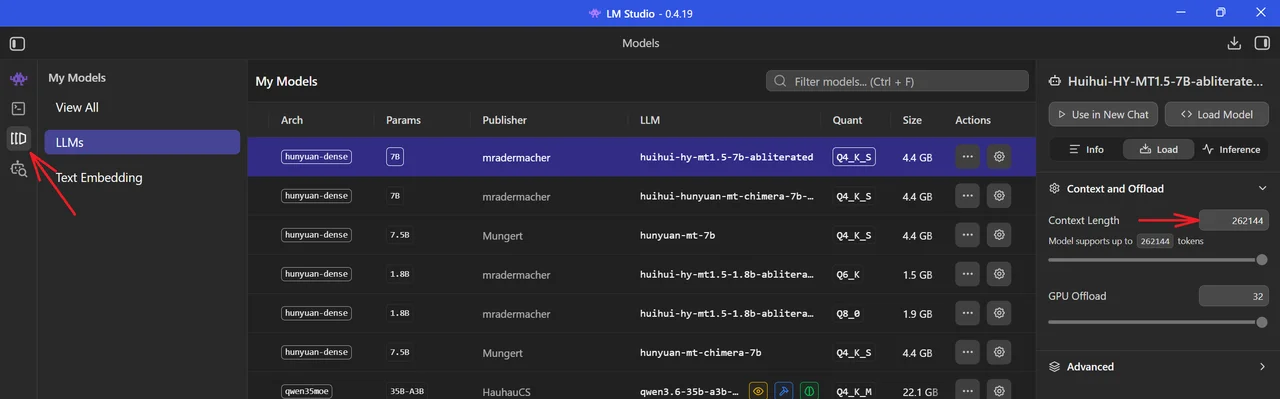Open more actions for huihui-hy-mt1.5-7b-abliterated row
This screenshot has width=1280, height=399.
coord(967,157)
